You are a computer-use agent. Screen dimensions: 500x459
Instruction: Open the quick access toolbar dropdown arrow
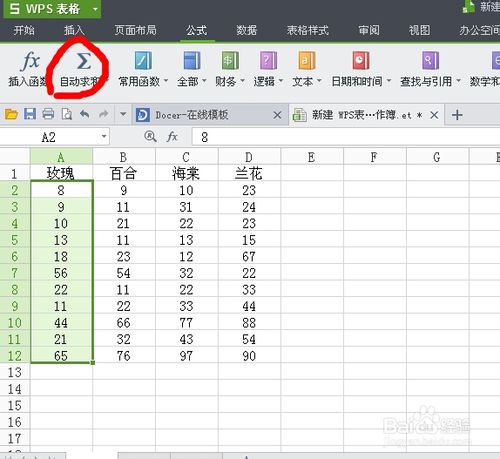click(x=123, y=114)
